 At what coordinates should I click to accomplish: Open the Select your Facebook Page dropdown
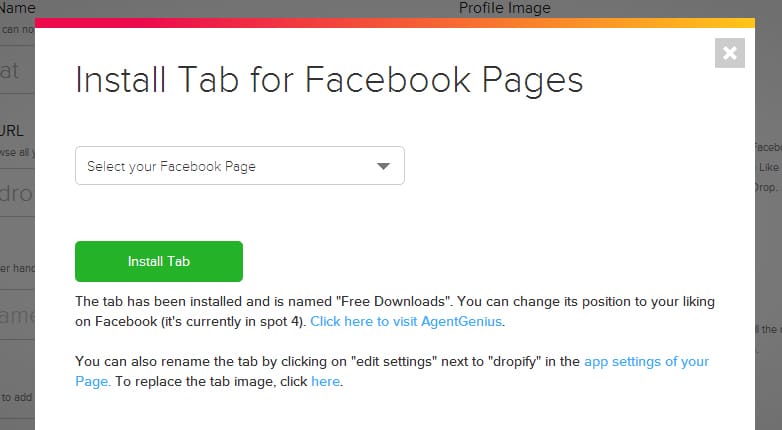coord(239,166)
